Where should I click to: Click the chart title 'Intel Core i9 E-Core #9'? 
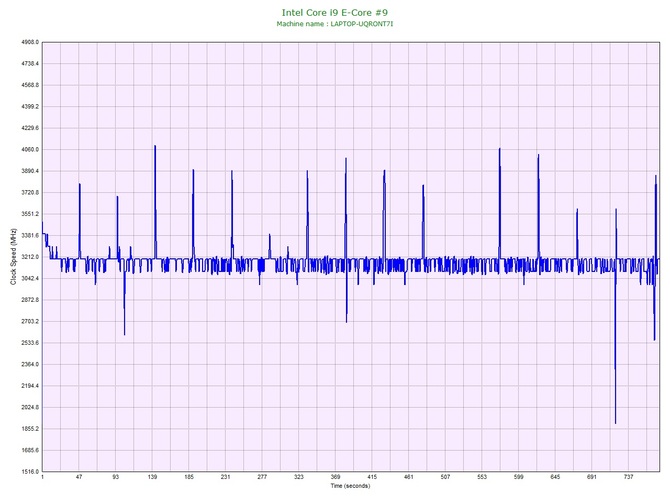335,13
